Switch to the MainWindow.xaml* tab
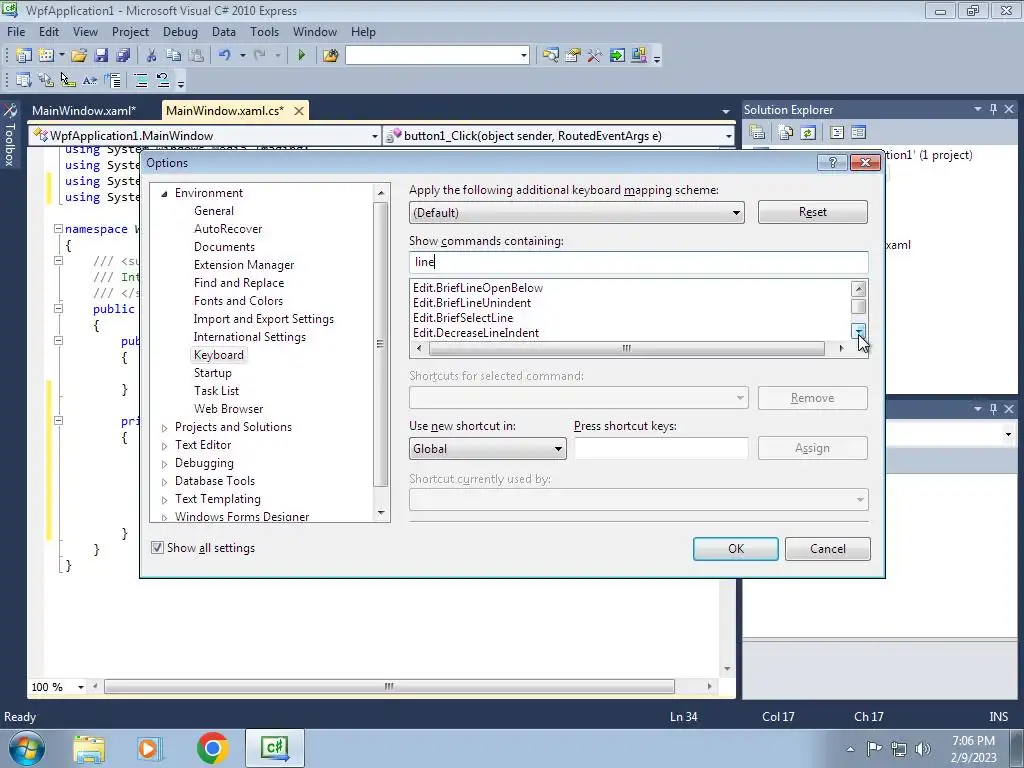Screen dimensions: 1024x768 pyautogui.click(x=84, y=110)
